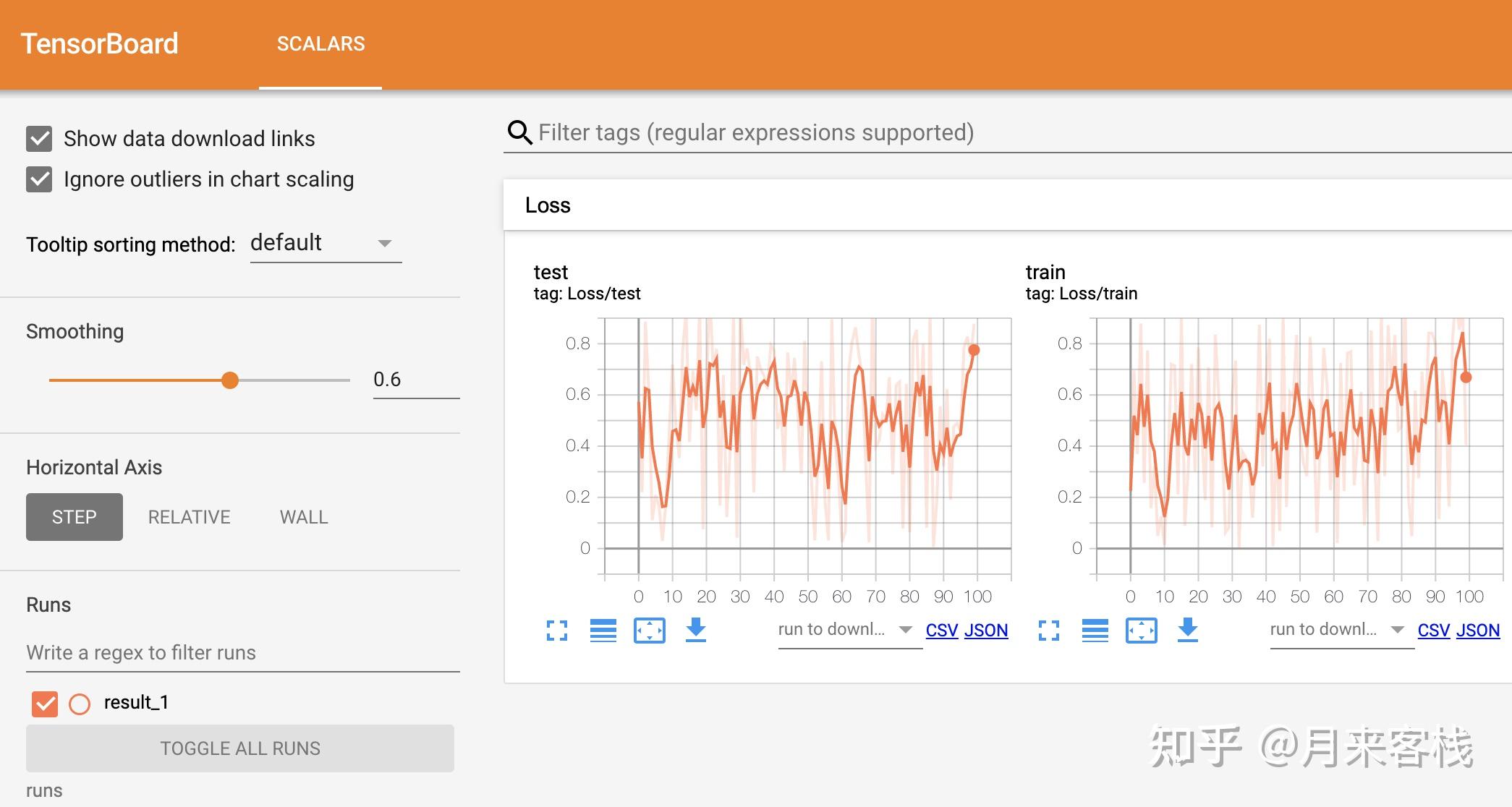The image size is (1512, 807).
Task: Download the test chart as SVG
Action: [x=695, y=630]
